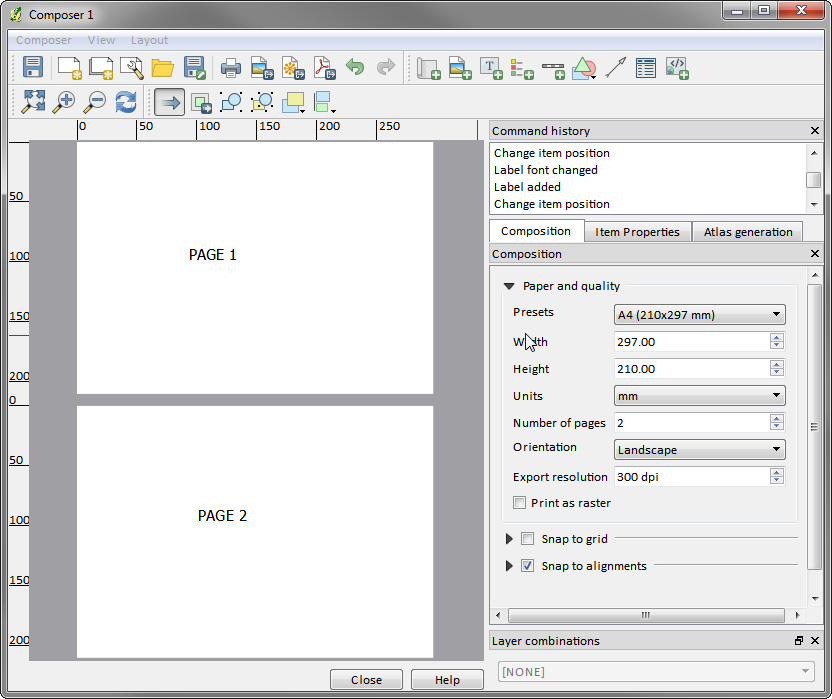
Task: Add an attribute table item
Action: coord(646,68)
